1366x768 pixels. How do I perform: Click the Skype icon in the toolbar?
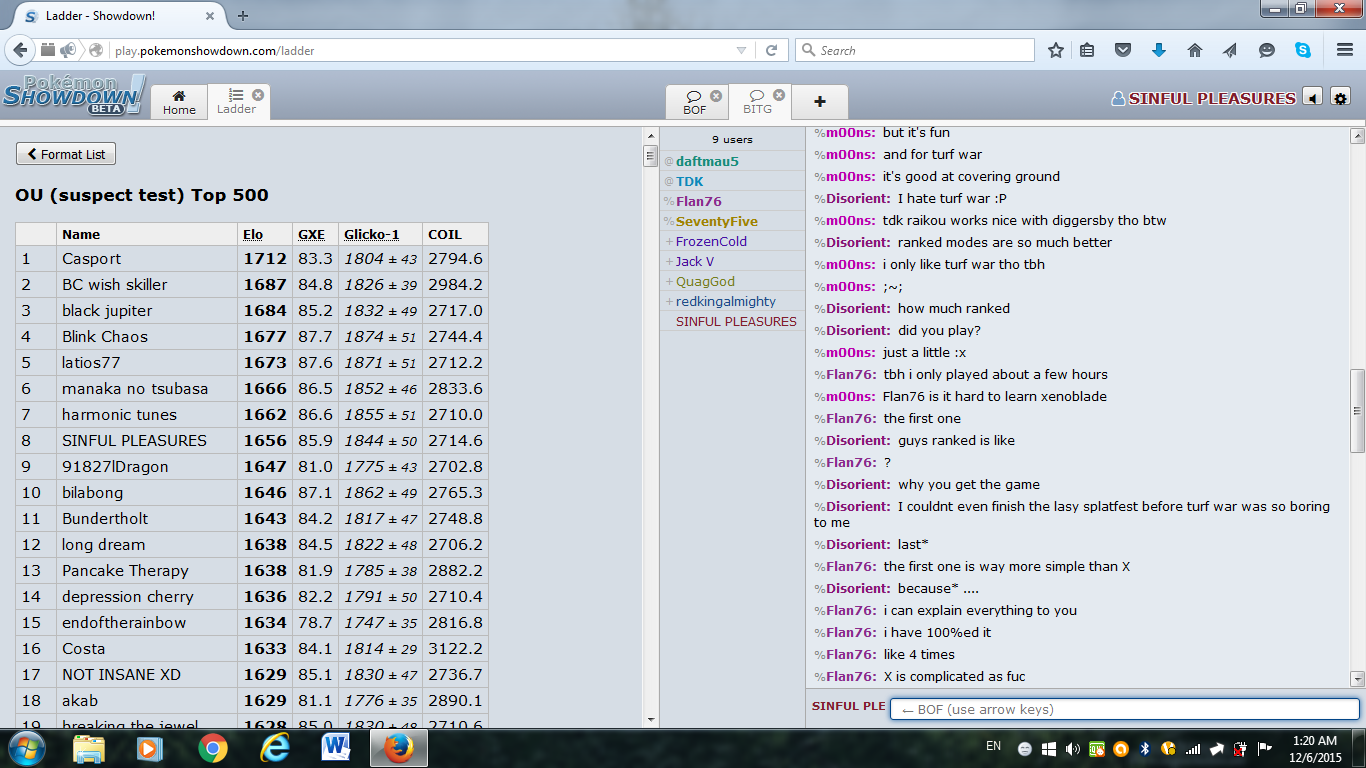coord(1303,50)
